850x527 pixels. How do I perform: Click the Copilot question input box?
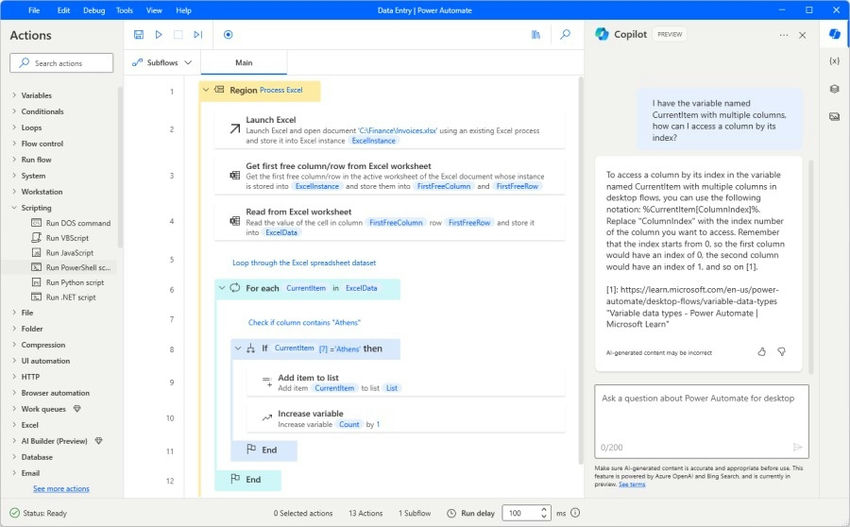point(701,421)
